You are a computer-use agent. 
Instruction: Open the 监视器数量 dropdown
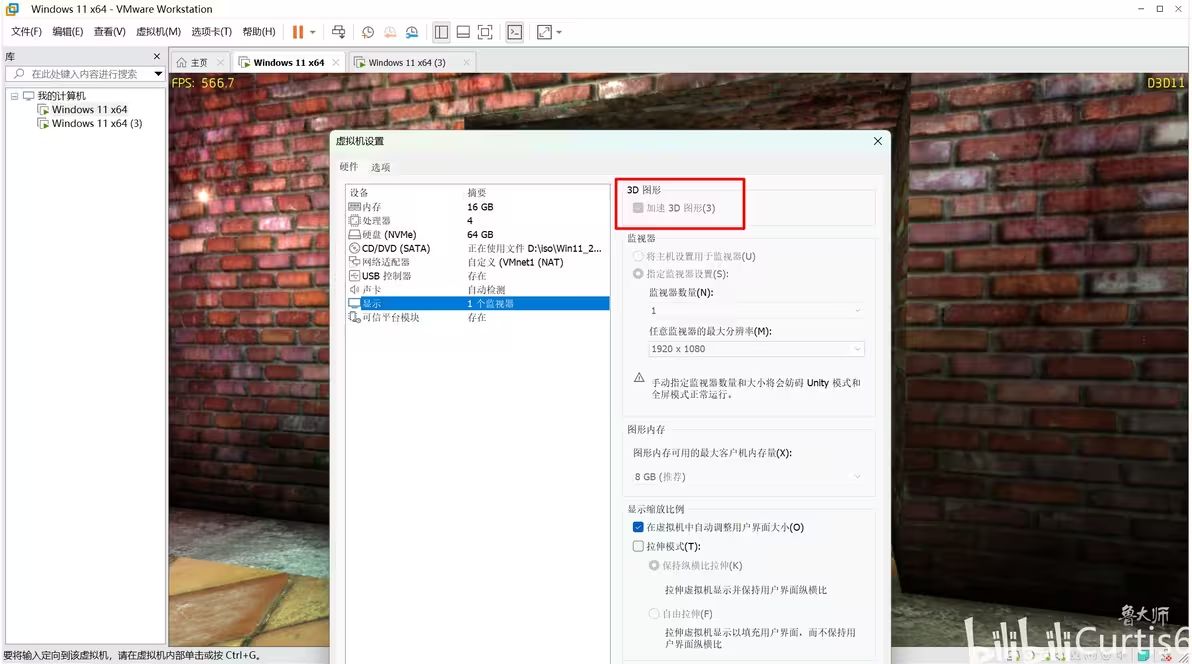[x=756, y=310]
